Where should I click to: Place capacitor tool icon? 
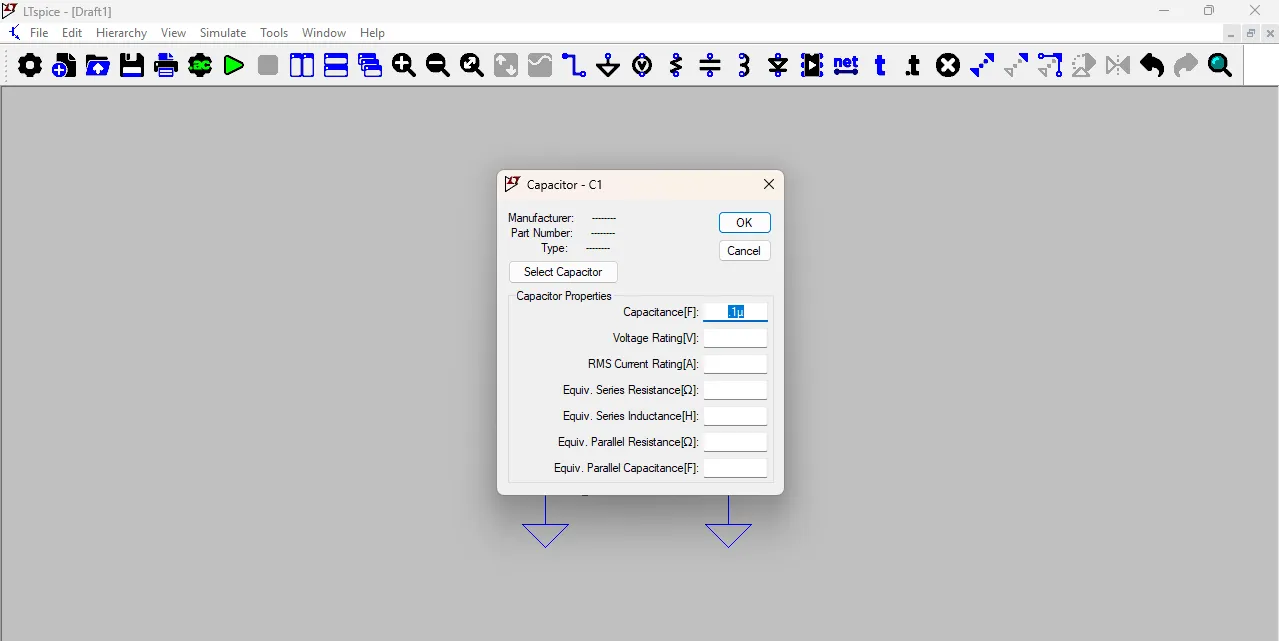point(710,66)
